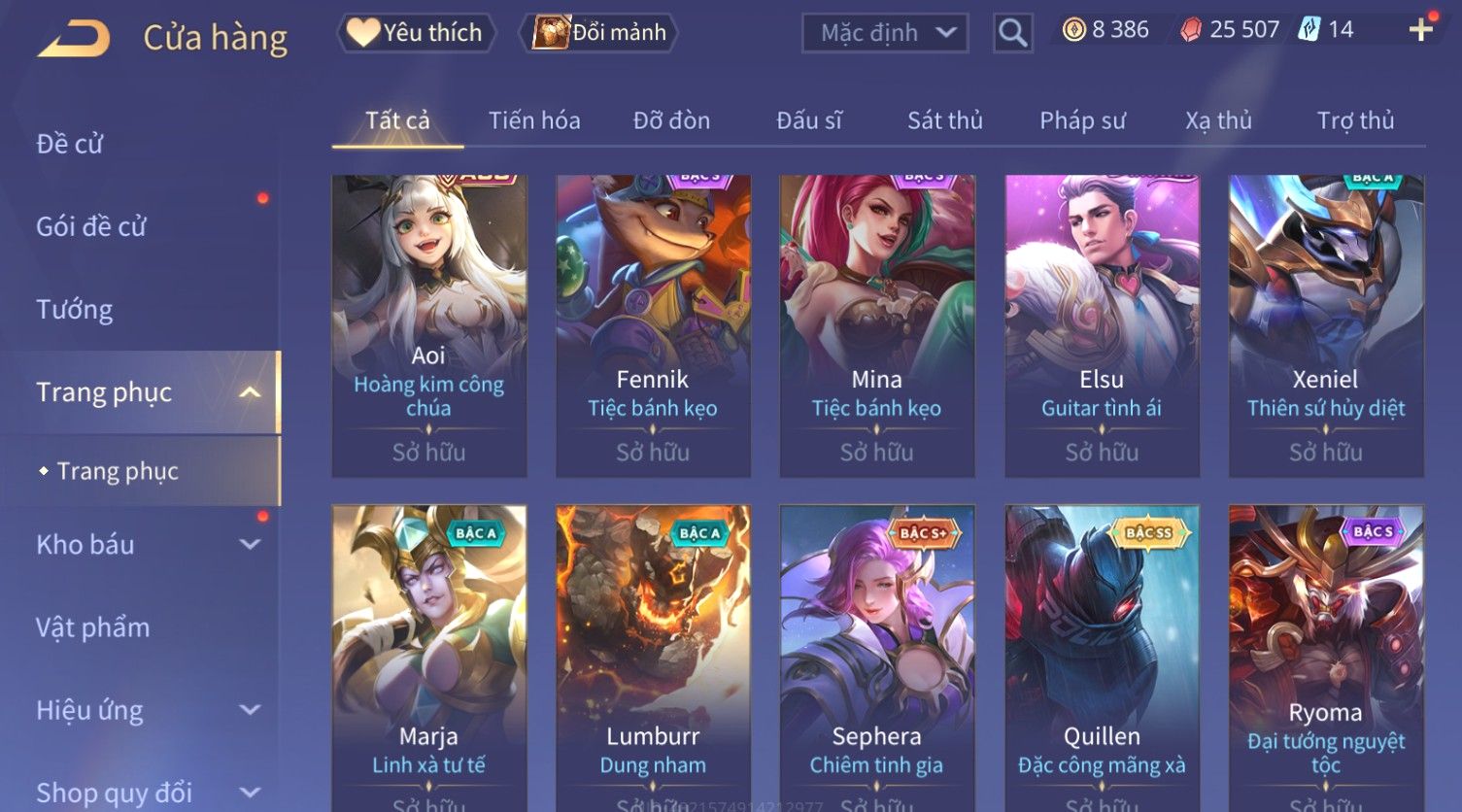The image size is (1462, 812).
Task: Click the voucher ticket icon showing 14
Action: coord(1309,30)
